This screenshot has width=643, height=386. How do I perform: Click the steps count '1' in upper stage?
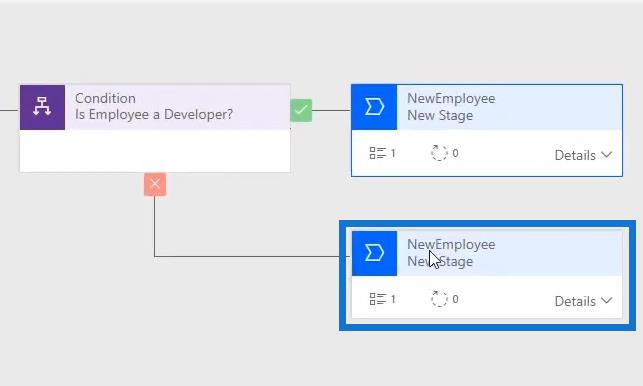point(393,153)
